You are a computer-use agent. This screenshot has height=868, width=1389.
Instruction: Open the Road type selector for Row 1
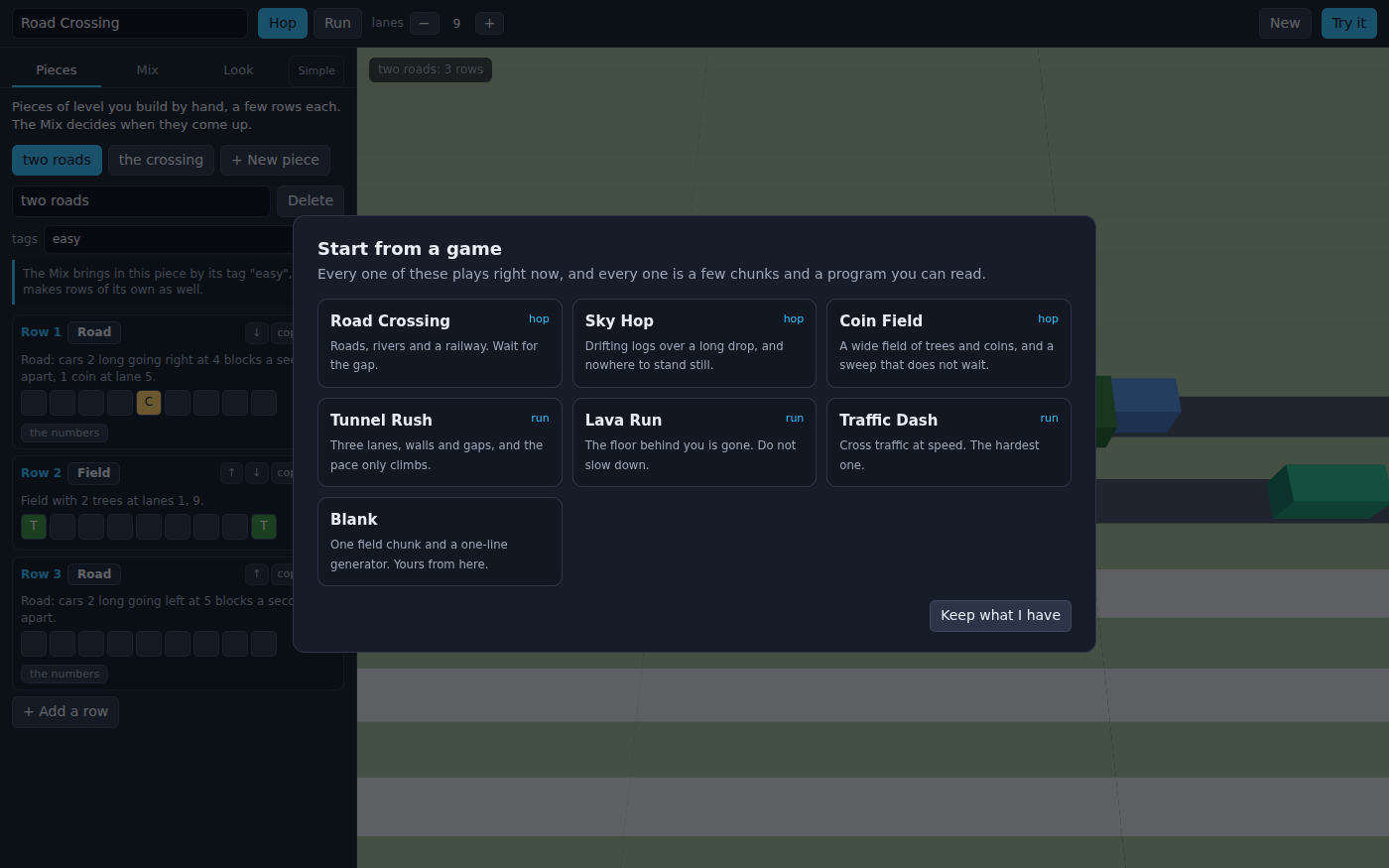[94, 333]
